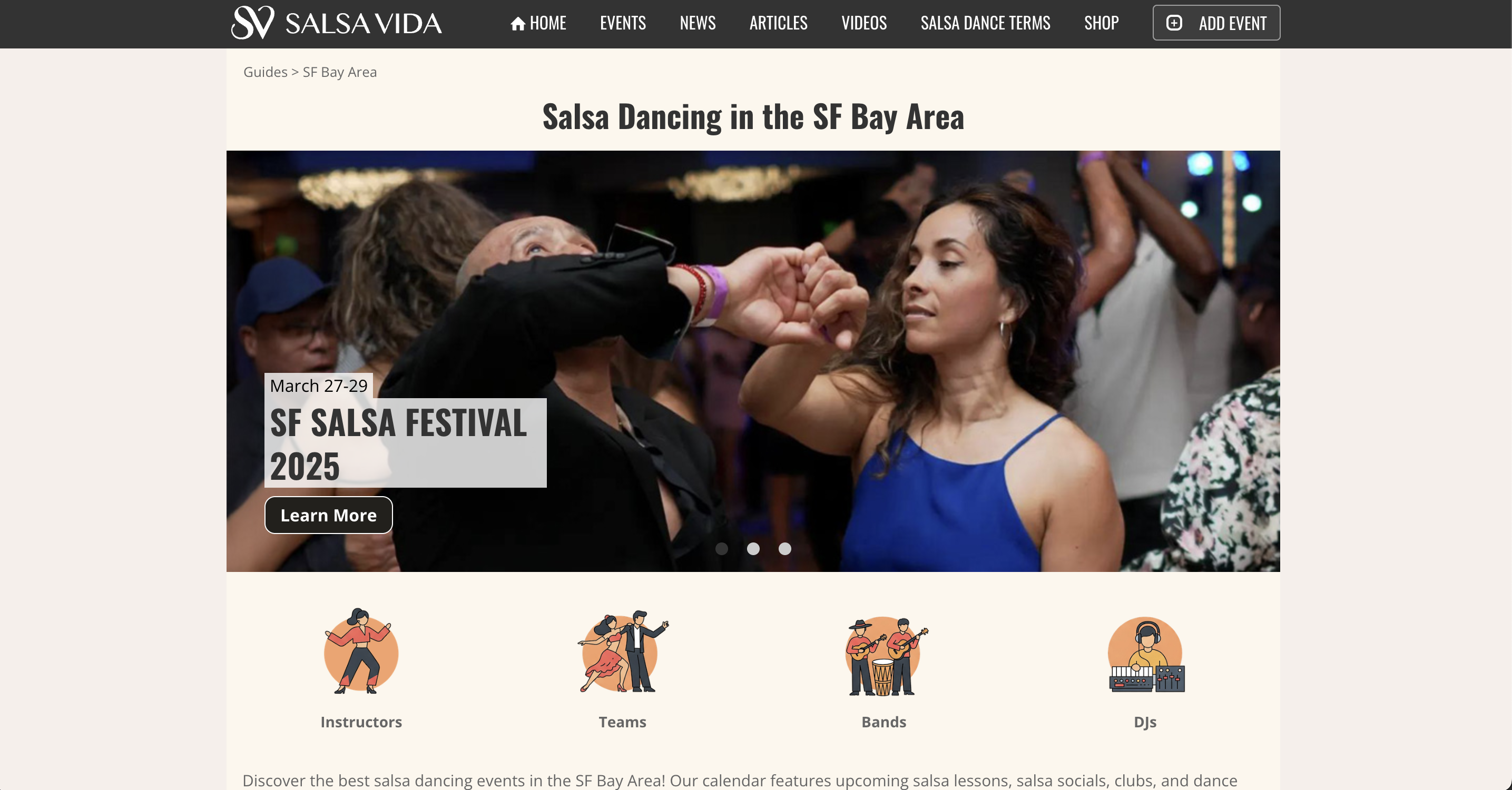Open the Articles menu item
The width and height of the screenshot is (1512, 790).
point(778,23)
